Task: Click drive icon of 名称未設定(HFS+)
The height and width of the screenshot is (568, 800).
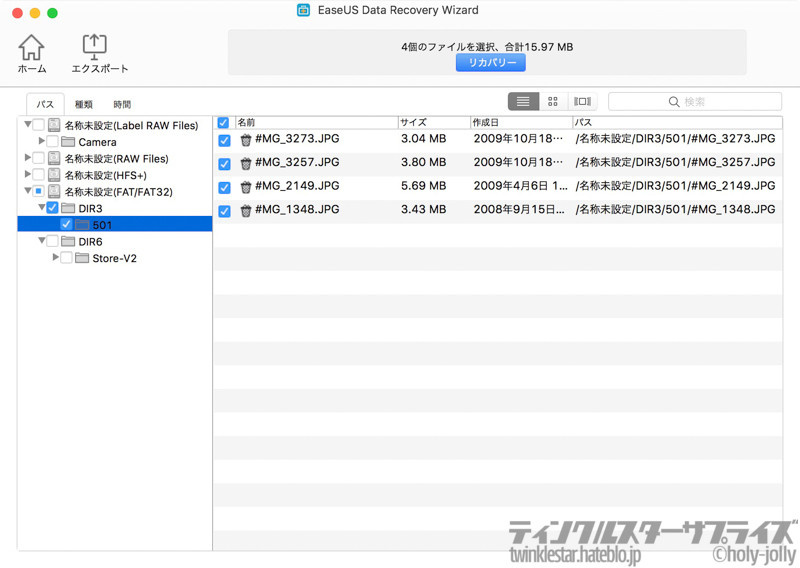Action: click(x=54, y=175)
